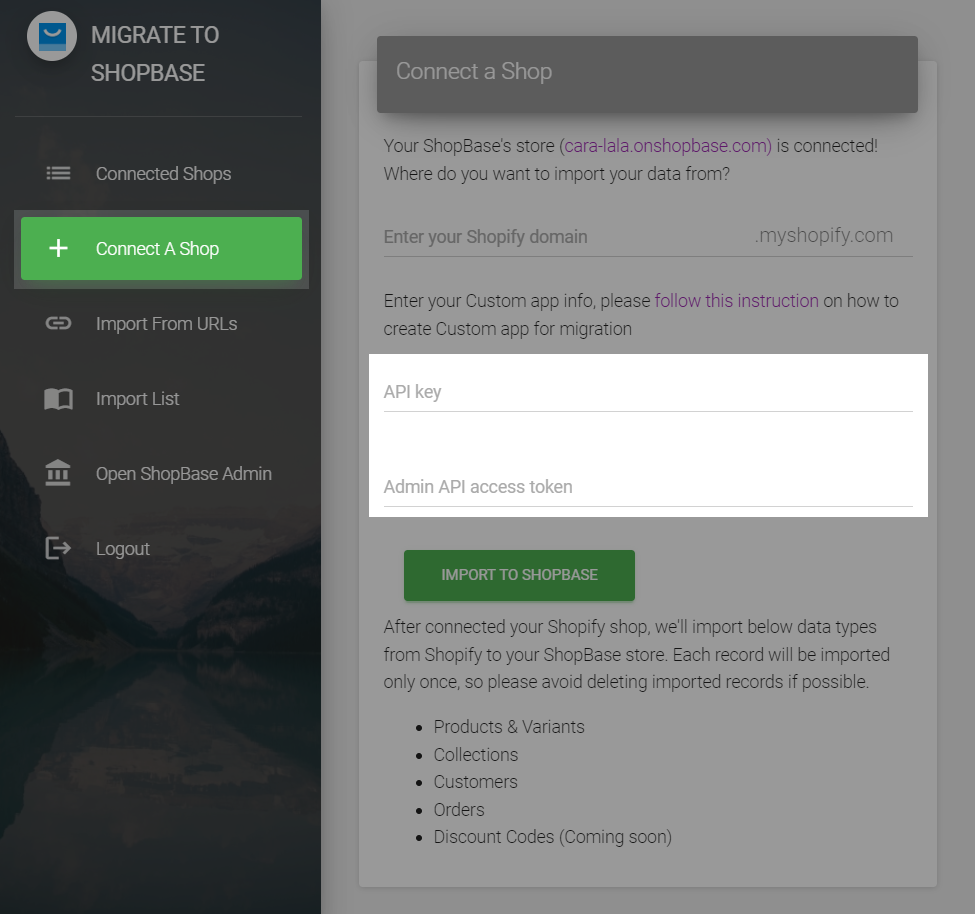Select the Connect A Shop menu label
The image size is (975, 914).
point(157,249)
